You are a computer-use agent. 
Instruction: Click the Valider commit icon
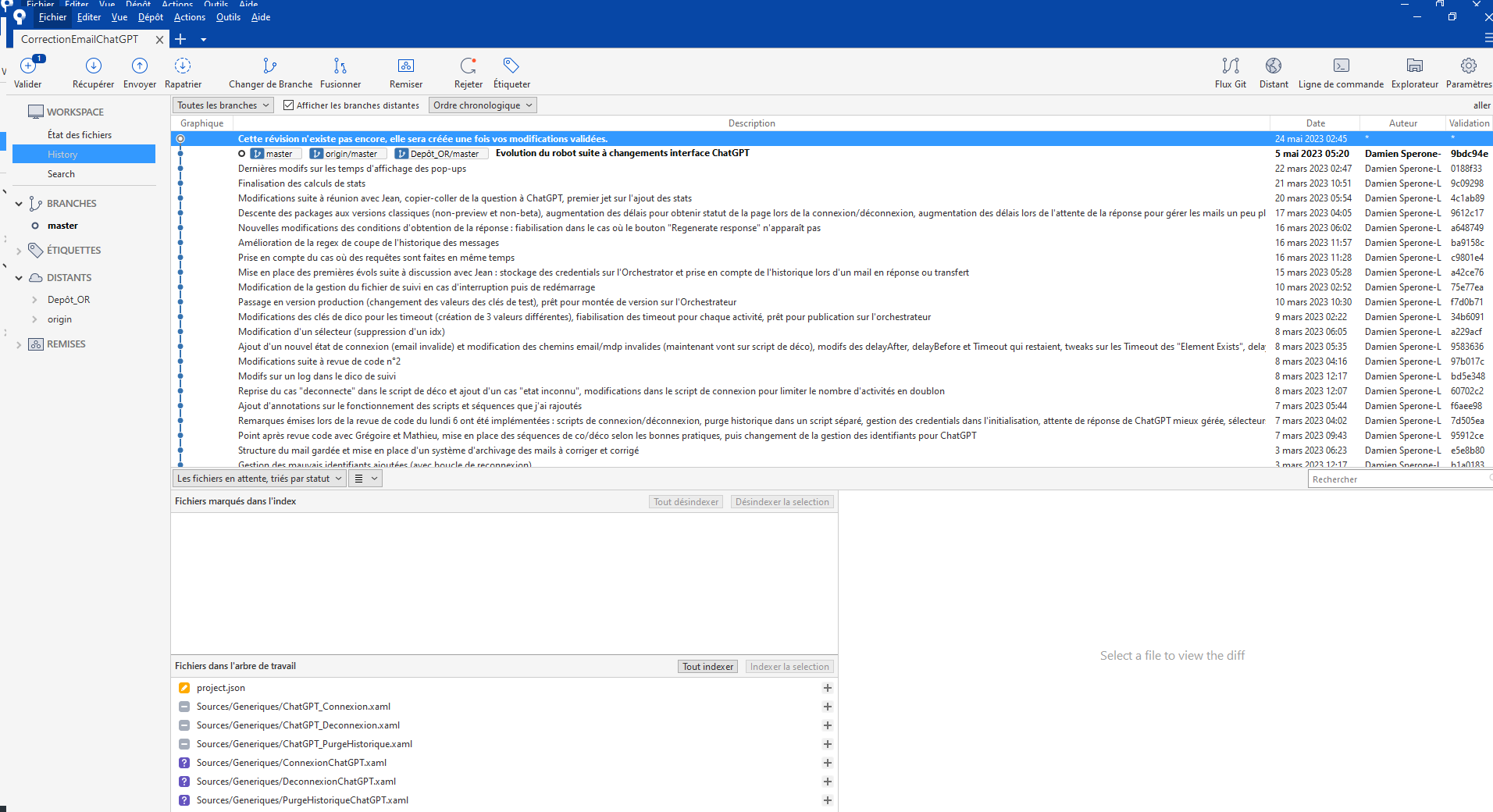click(28, 66)
